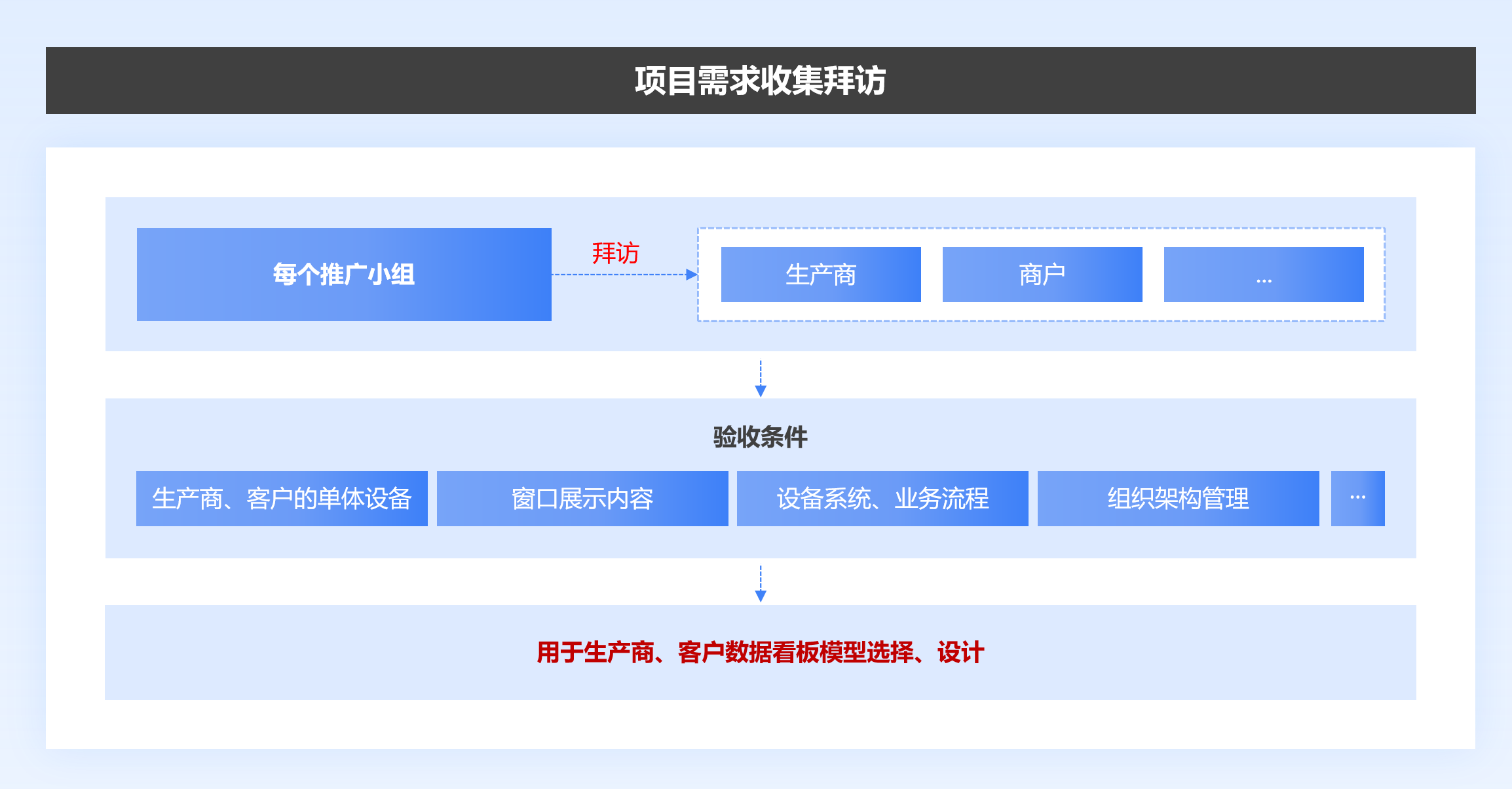1512x789 pixels.
Task: Click the horizontal dashed arrow toward 生产商
Action: coord(622,275)
